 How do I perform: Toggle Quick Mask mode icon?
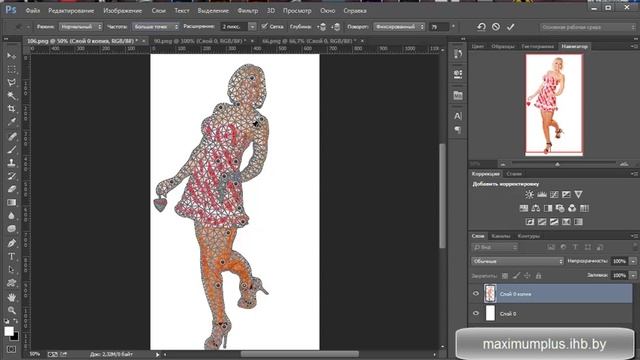pyautogui.click(x=11, y=349)
